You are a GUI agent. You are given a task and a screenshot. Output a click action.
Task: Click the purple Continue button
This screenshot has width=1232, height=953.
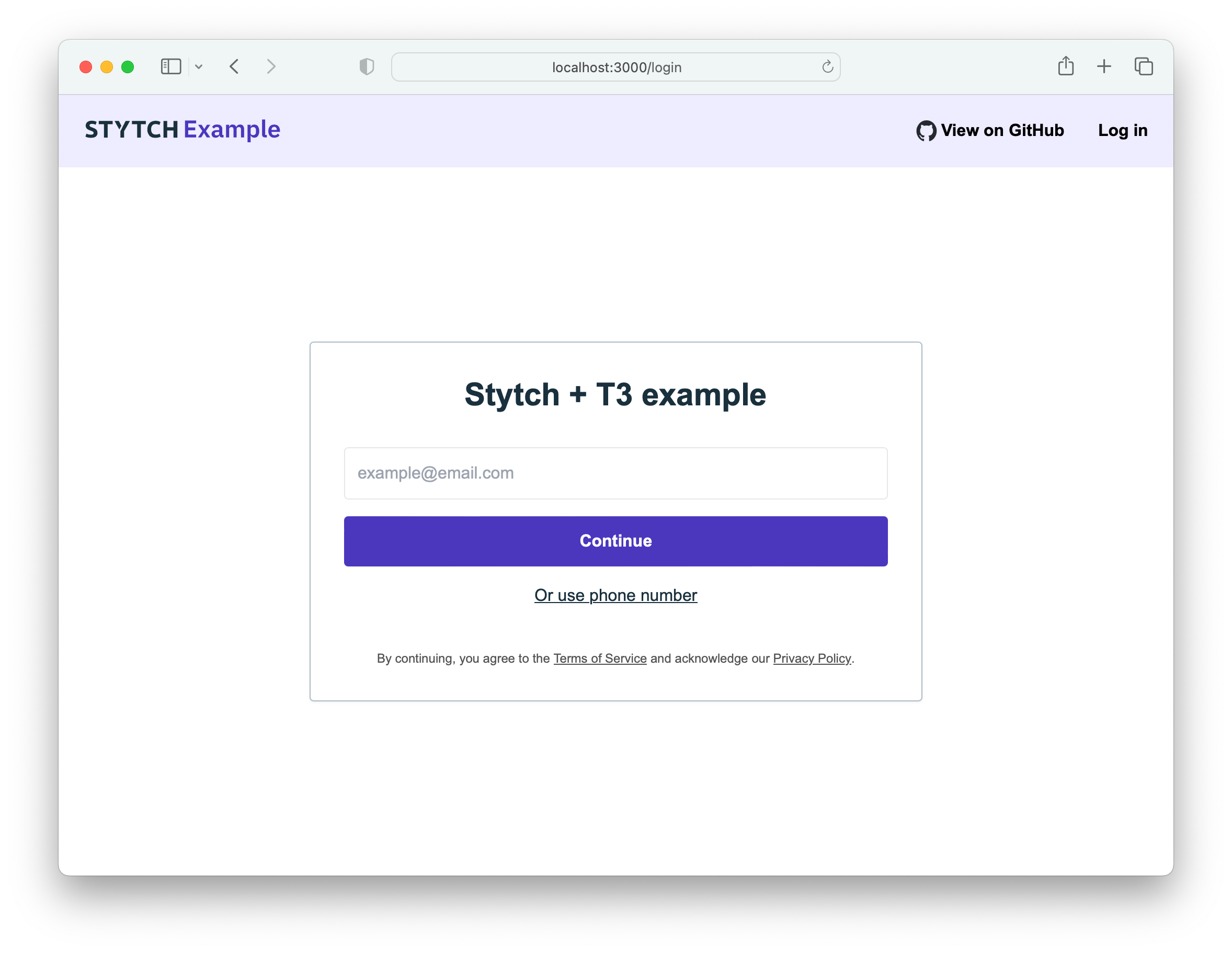tap(616, 541)
